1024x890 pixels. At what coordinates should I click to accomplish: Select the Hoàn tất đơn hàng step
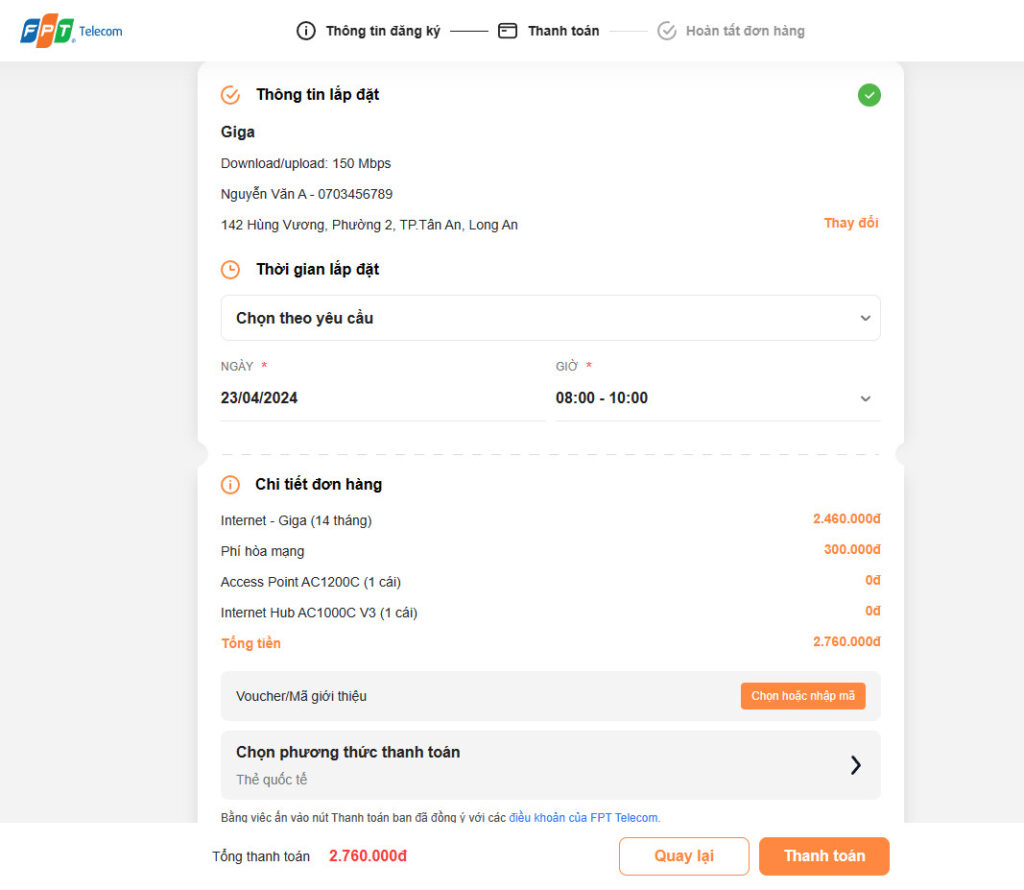[745, 31]
